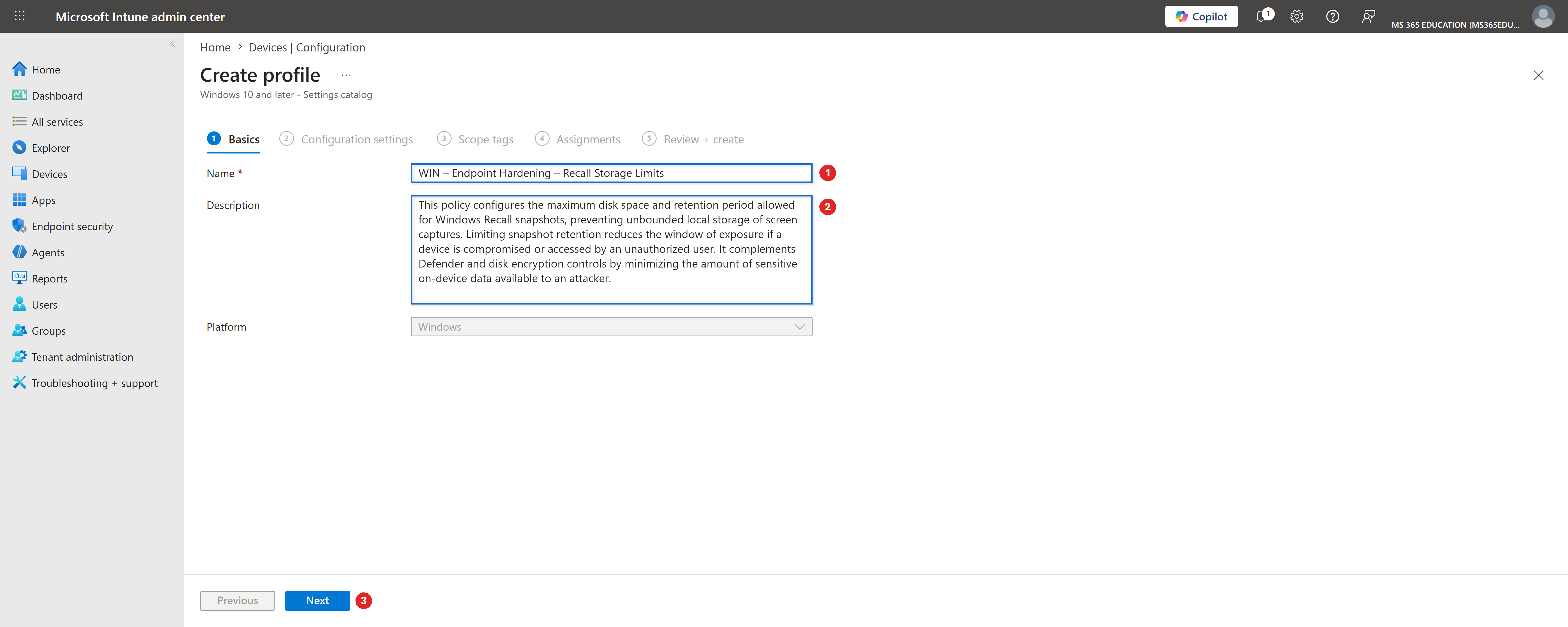The height and width of the screenshot is (627, 1568).
Task: Click the Explorer compass icon
Action: coord(20,147)
